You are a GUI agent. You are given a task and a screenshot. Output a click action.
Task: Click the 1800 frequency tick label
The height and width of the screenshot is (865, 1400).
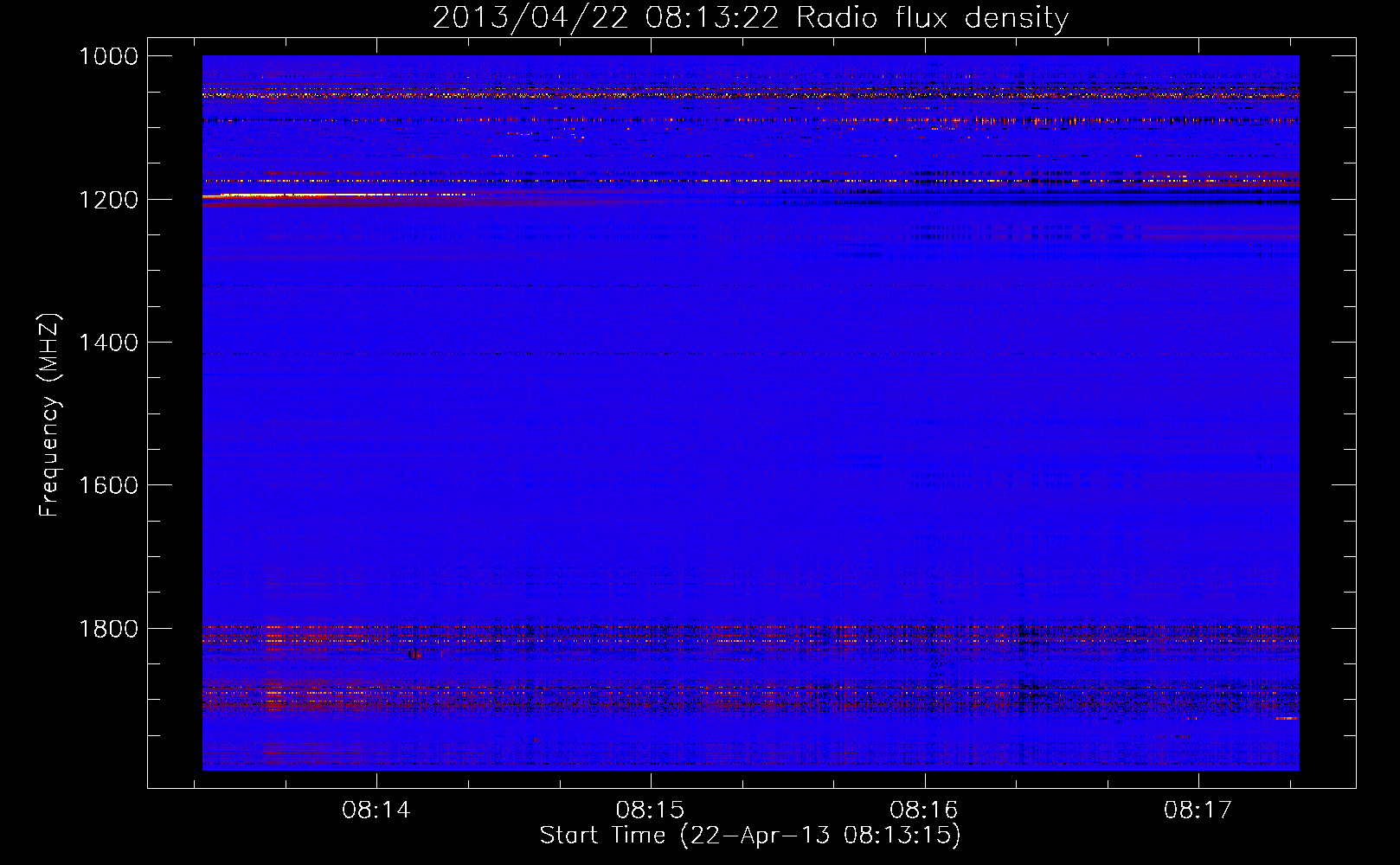108,629
